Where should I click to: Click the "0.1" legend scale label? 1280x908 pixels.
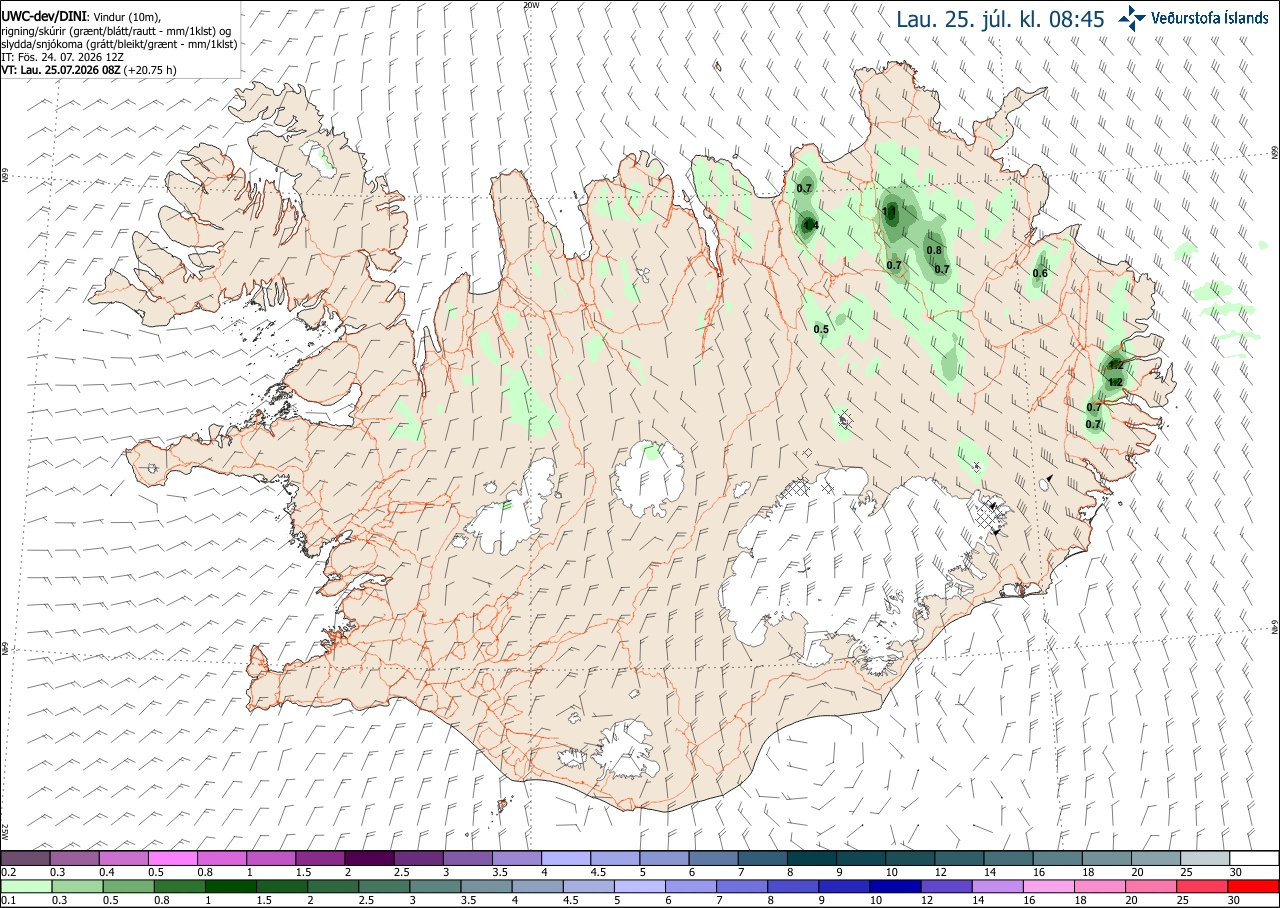[x=9, y=900]
